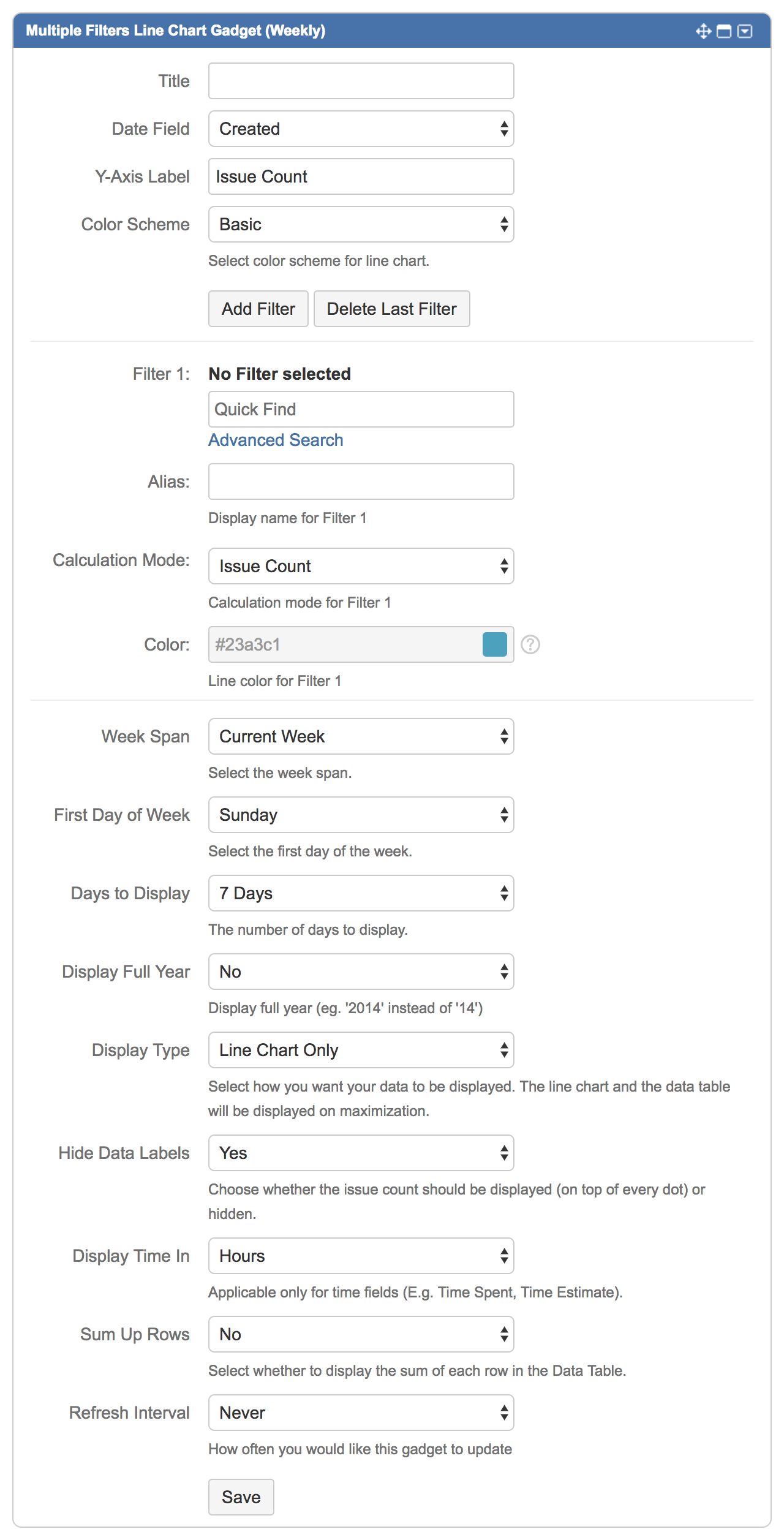Open the gadget options menu arrow icon
784x1540 pixels.
[745, 31]
